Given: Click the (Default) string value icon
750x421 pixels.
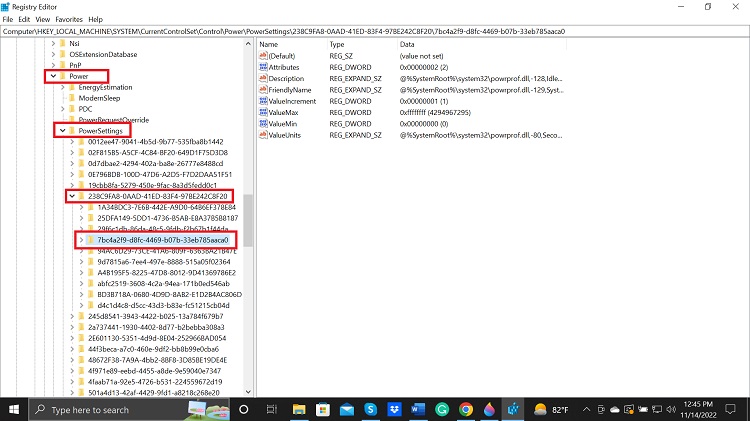Looking at the screenshot, I should point(262,55).
